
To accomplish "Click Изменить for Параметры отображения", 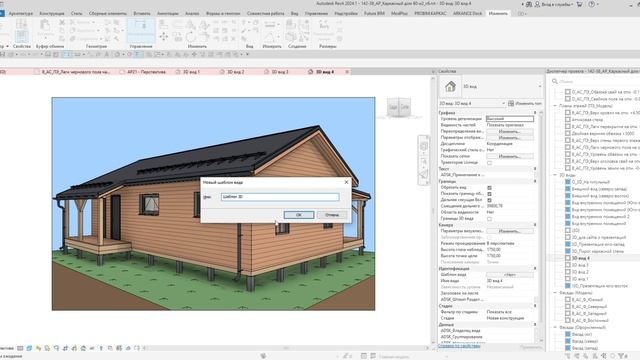I will tap(510, 138).
